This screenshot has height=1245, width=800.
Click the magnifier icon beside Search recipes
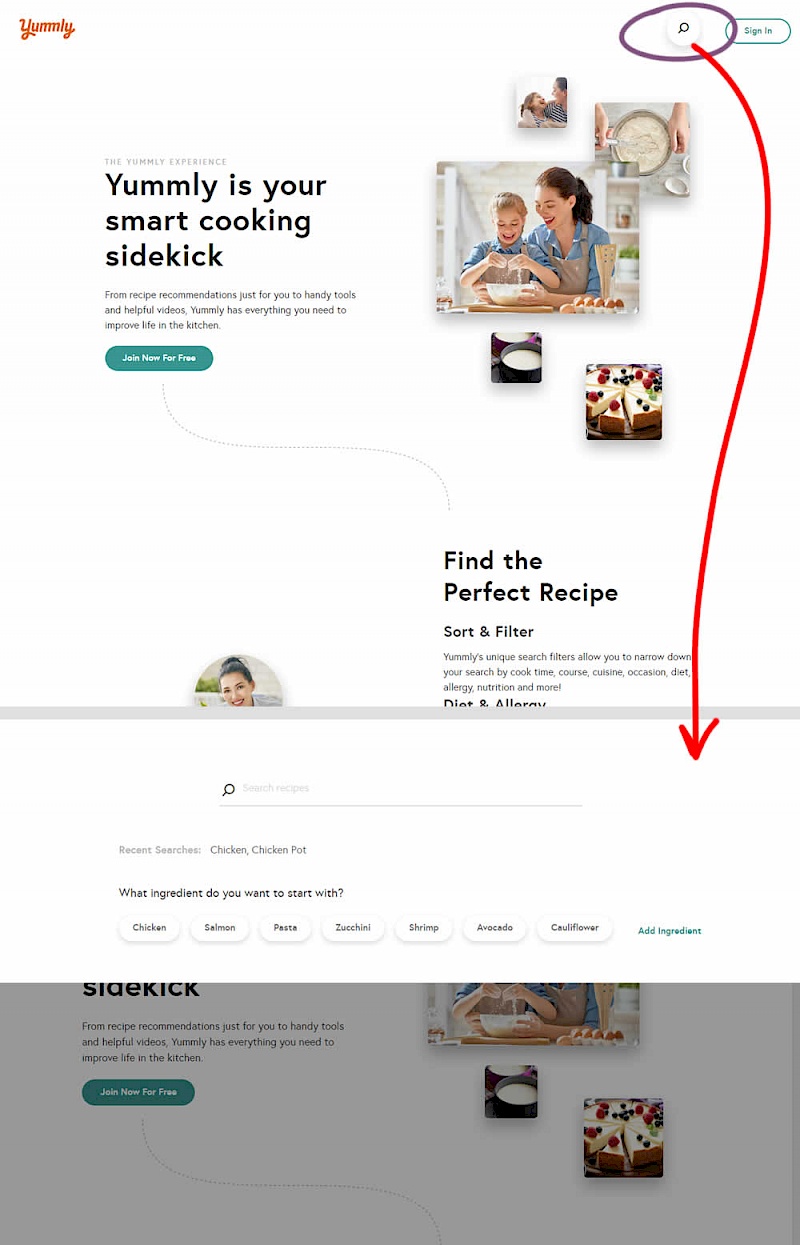pyautogui.click(x=228, y=789)
